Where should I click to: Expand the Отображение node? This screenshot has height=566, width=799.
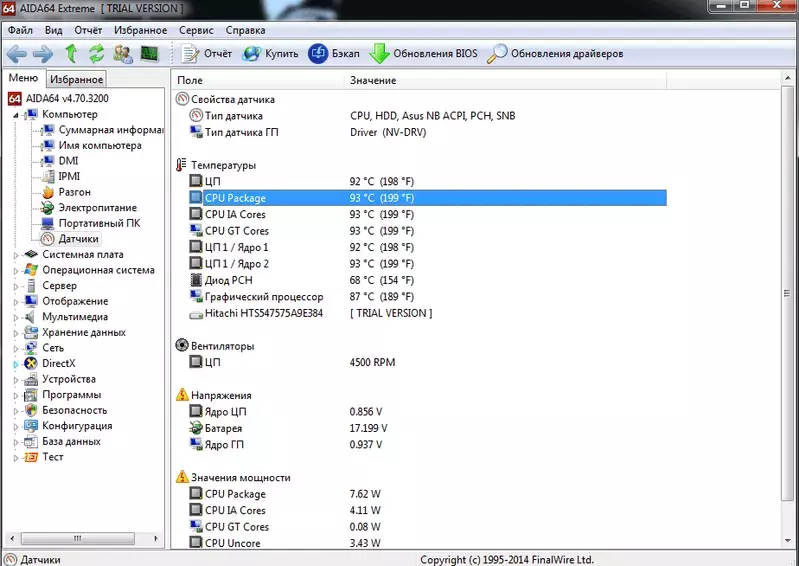15,302
